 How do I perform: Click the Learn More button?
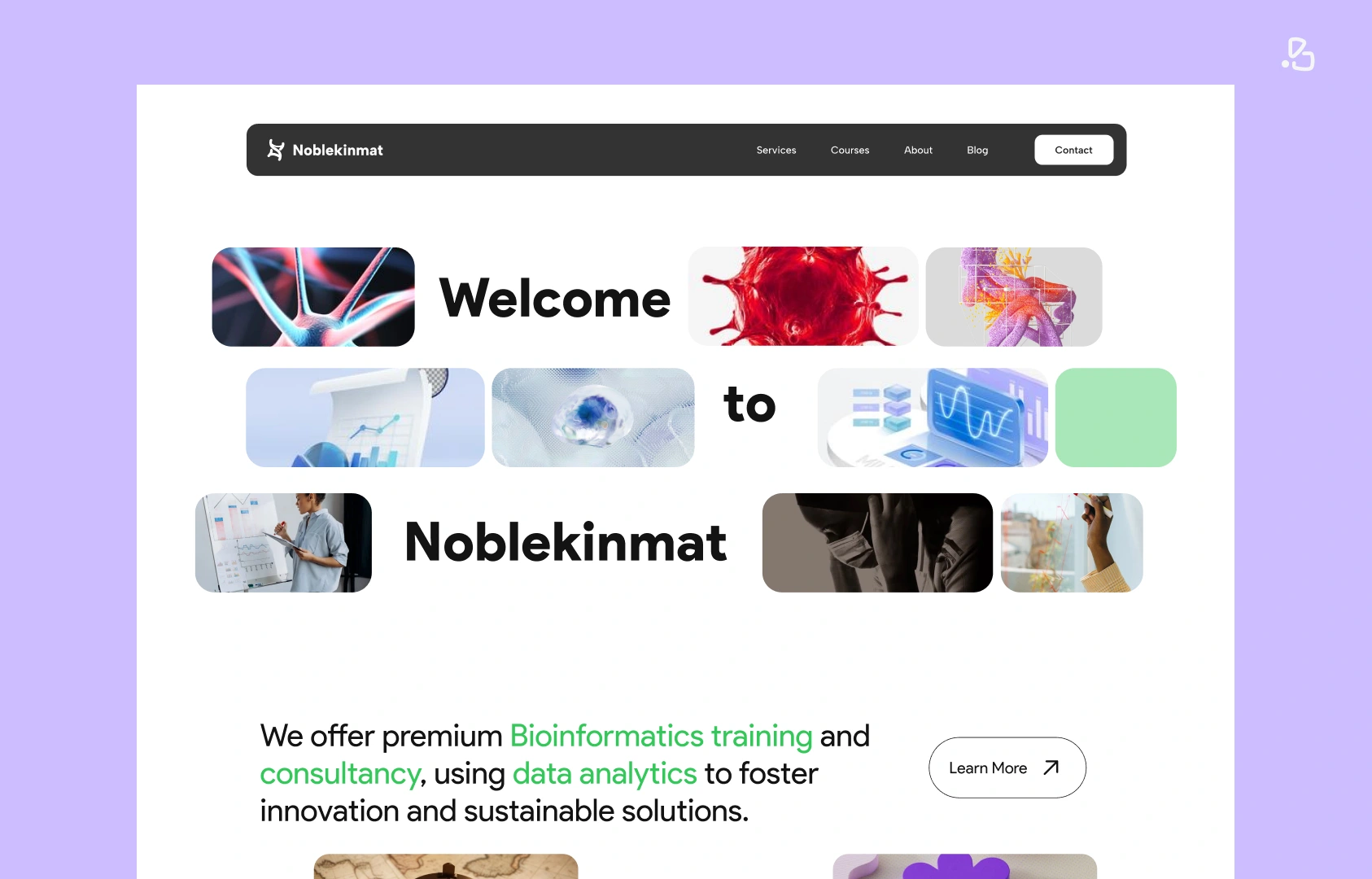[x=1007, y=767]
